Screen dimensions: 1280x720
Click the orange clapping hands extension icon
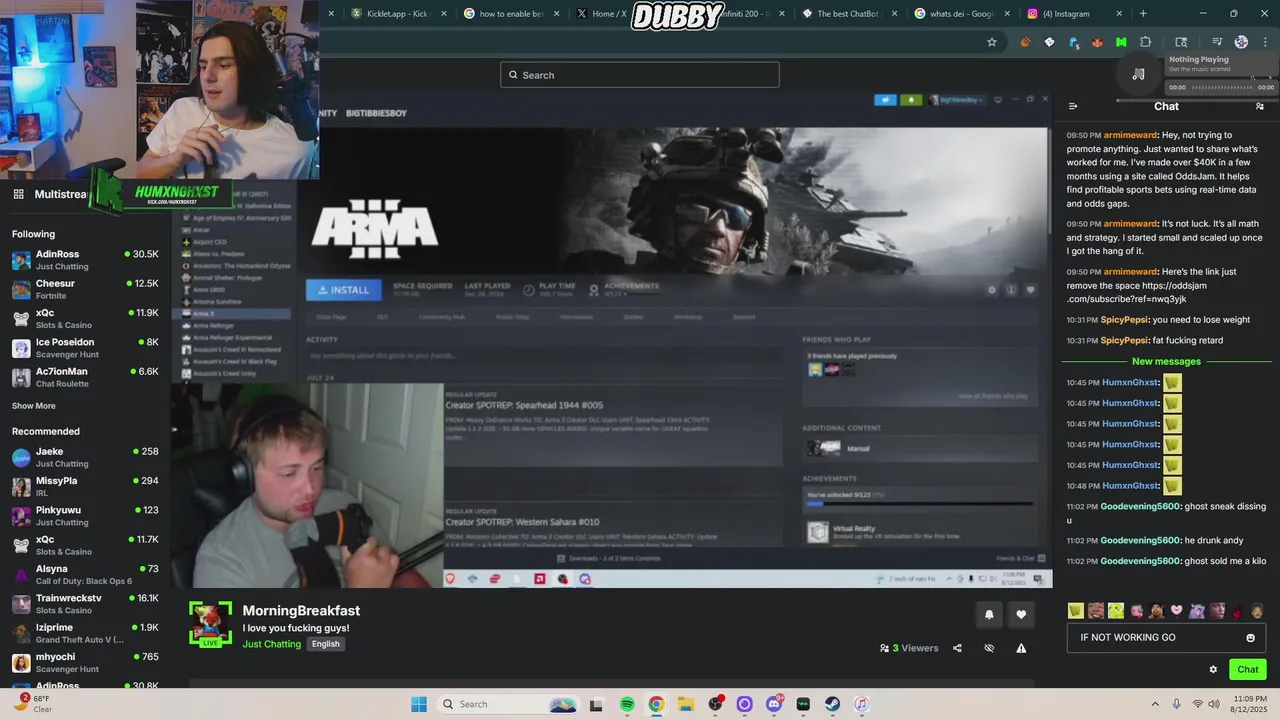tap(1025, 42)
